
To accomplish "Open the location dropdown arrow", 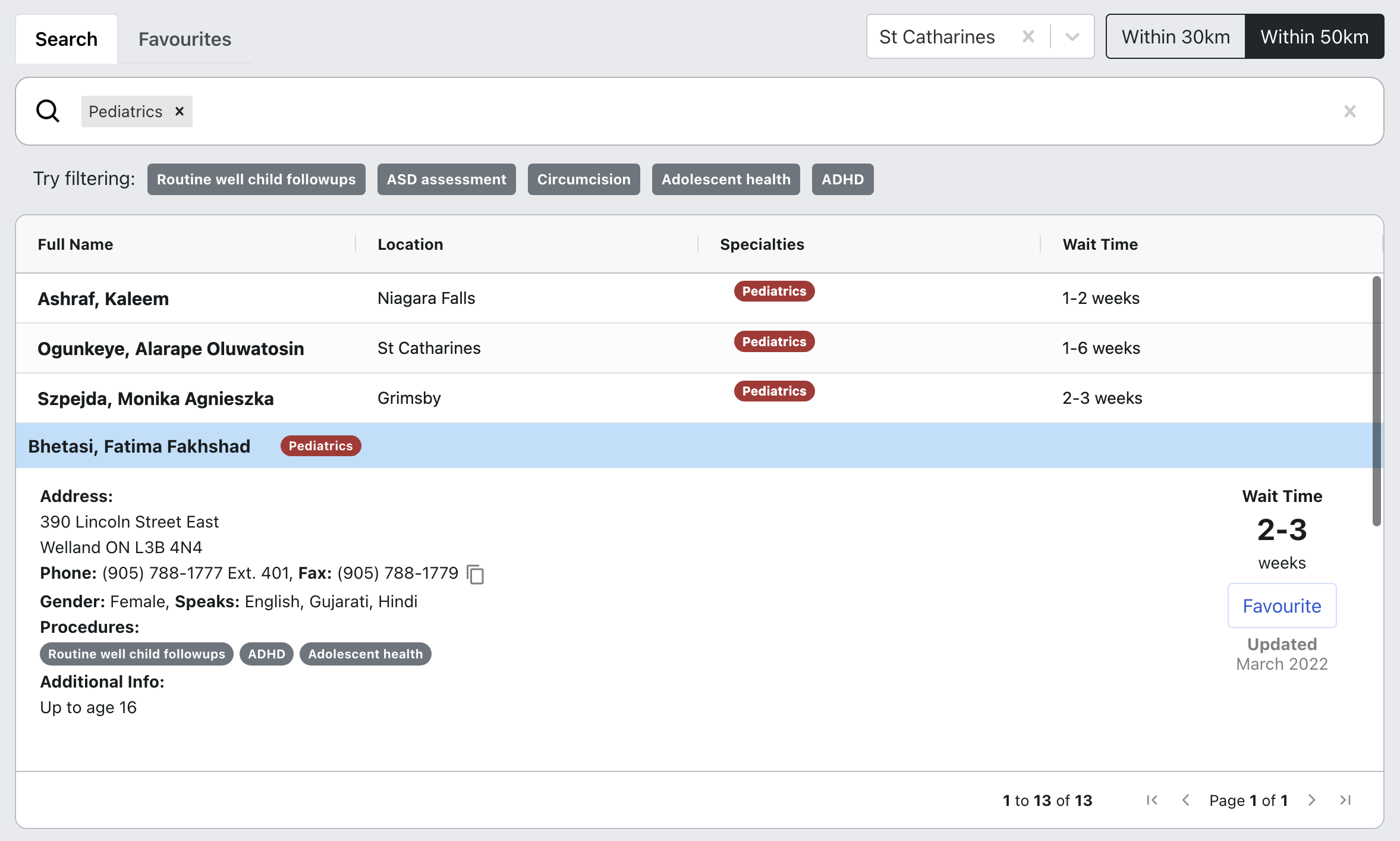I will click(x=1072, y=37).
